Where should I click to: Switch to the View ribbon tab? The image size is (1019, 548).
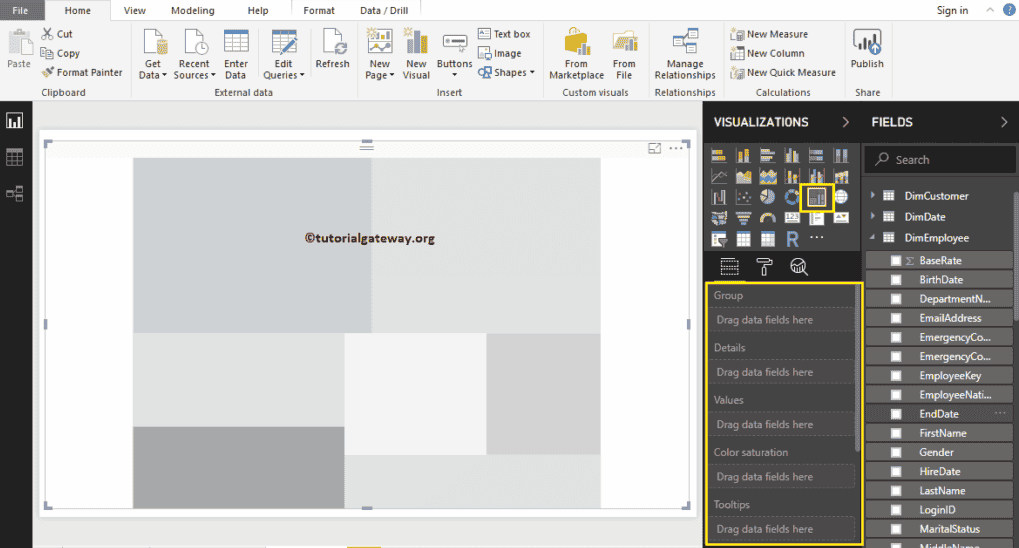[135, 10]
